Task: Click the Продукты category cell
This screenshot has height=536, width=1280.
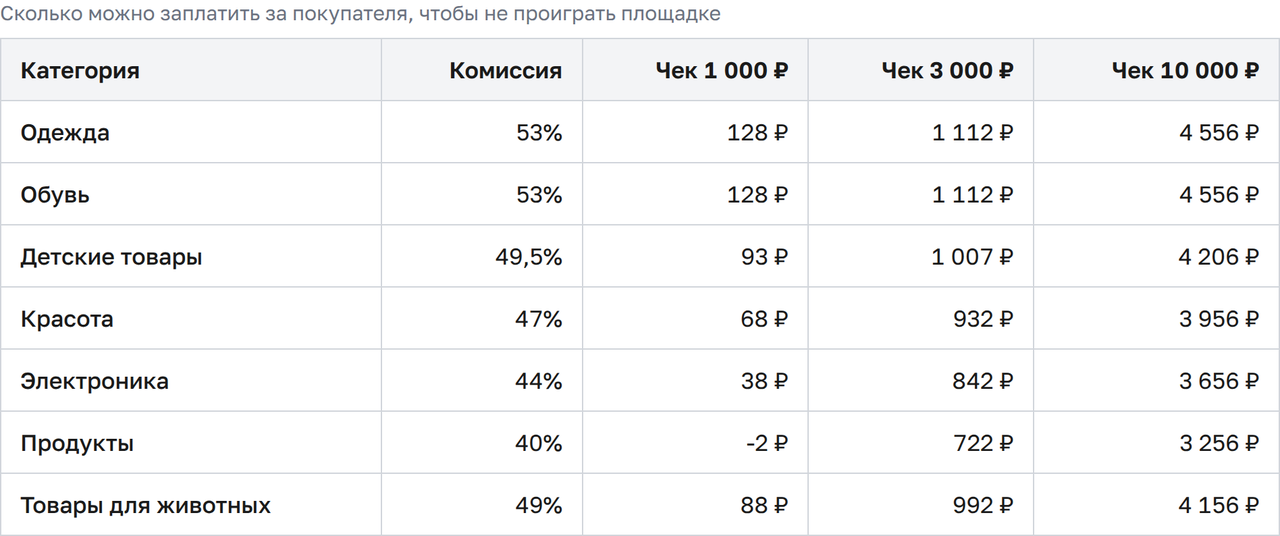Action: (77, 443)
